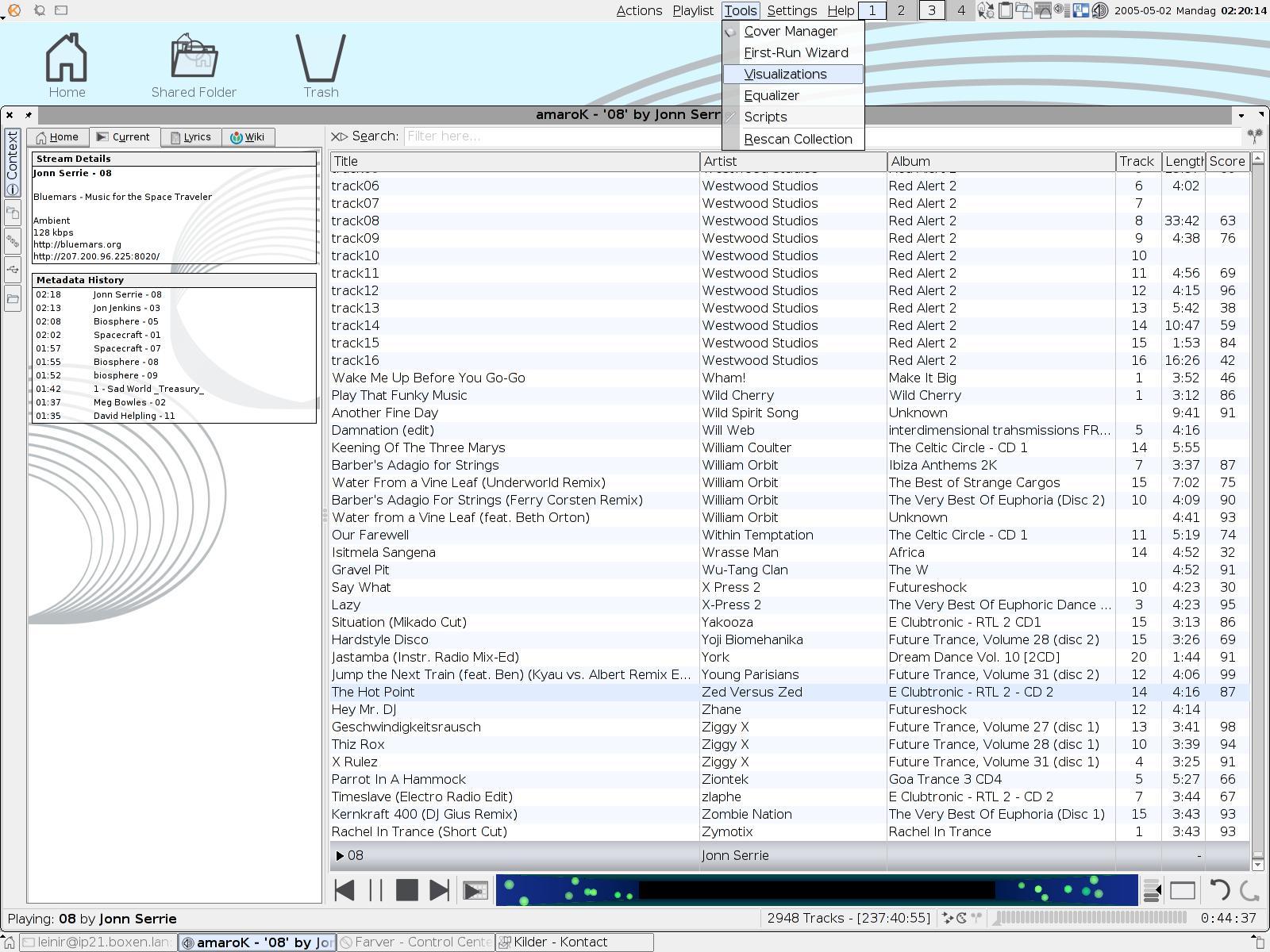1270x952 pixels.
Task: Sort playlist by Title column header
Action: 514,161
